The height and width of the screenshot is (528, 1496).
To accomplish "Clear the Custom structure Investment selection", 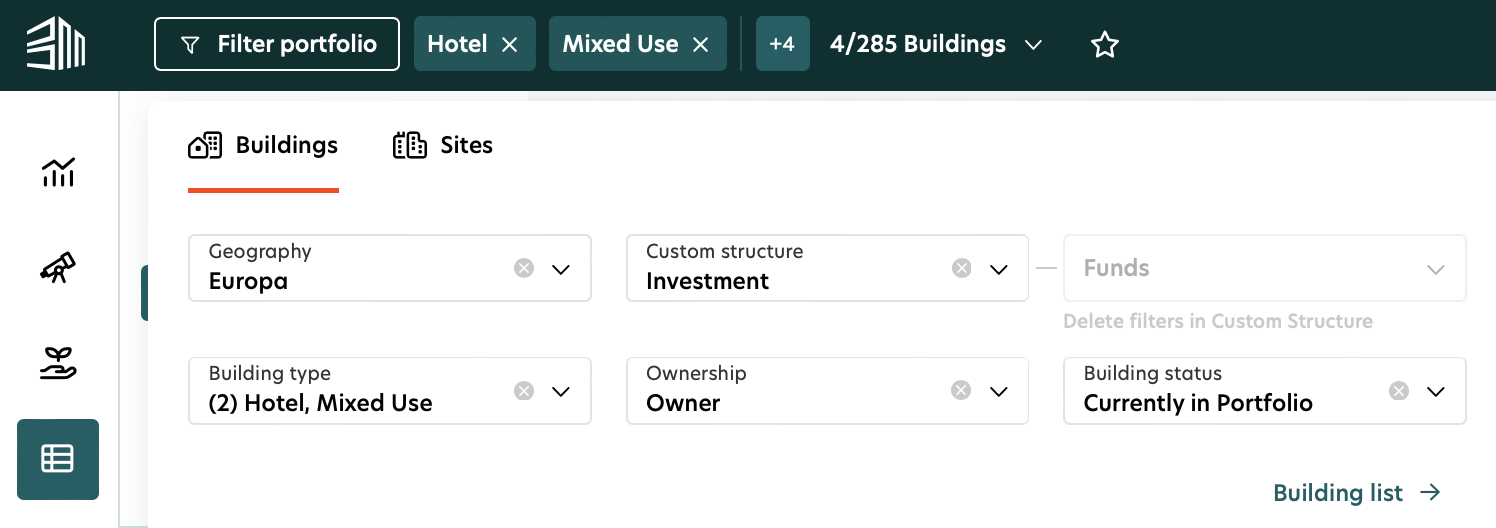I will click(961, 268).
